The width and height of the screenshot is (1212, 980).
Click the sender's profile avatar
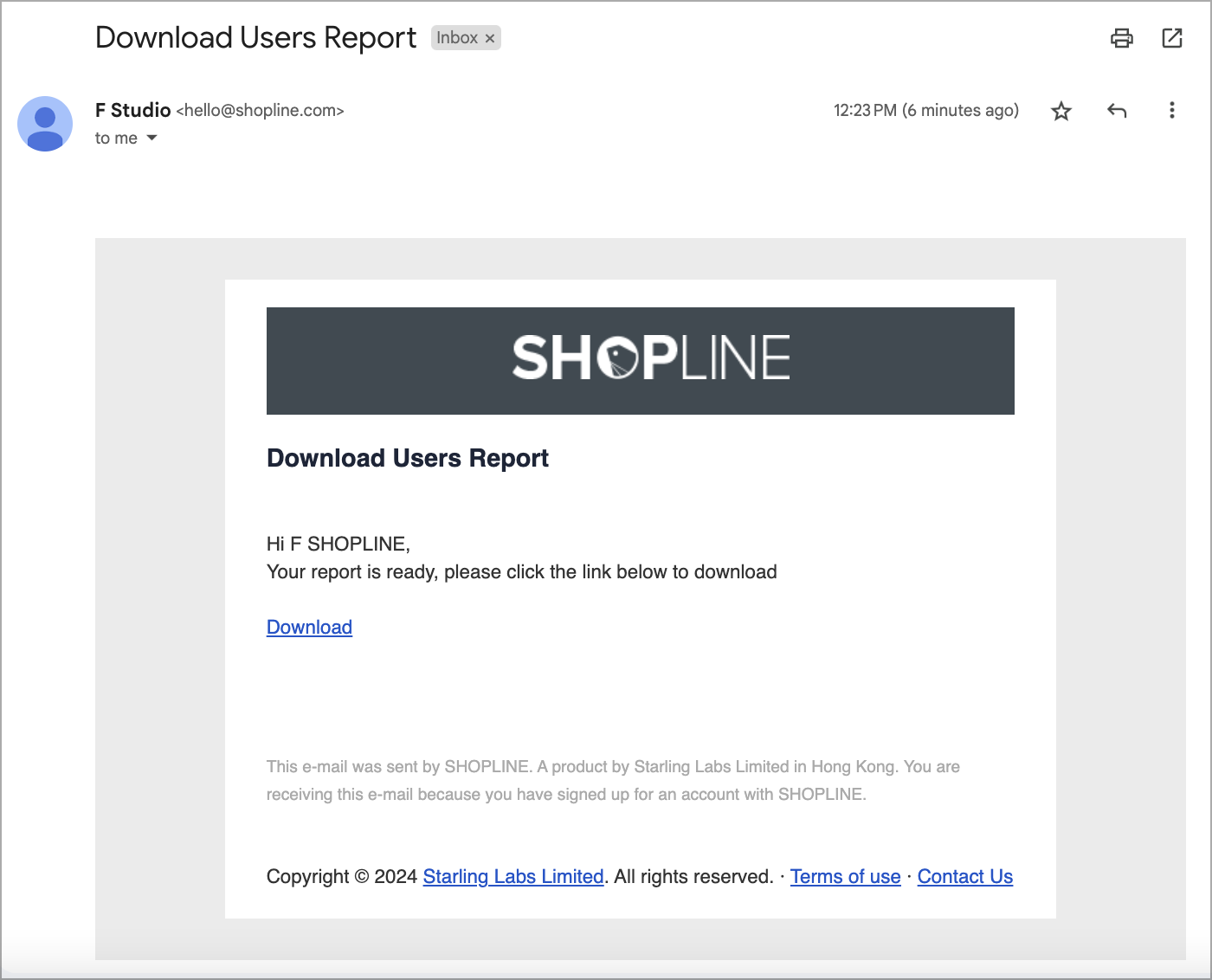pos(45,124)
